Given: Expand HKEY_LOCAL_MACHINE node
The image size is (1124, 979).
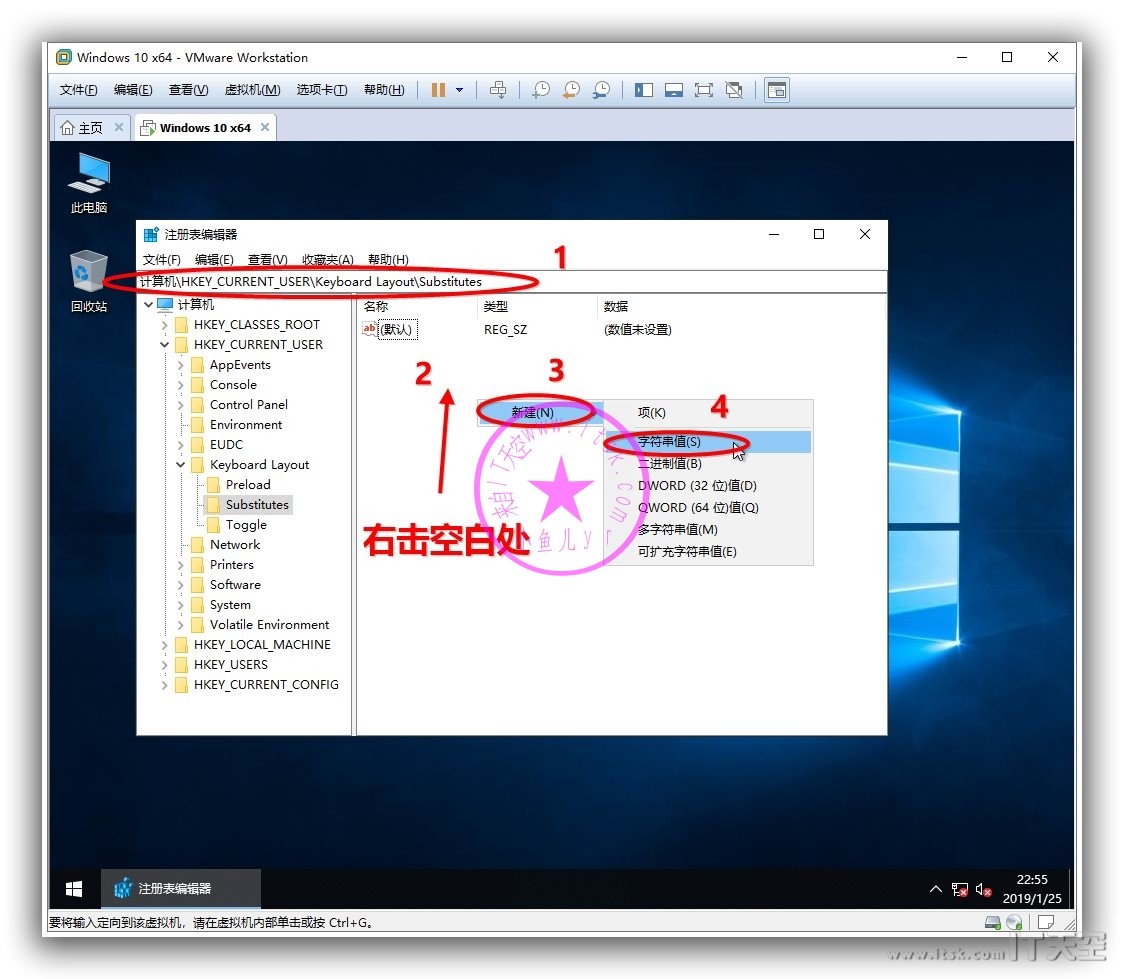Looking at the screenshot, I should tap(164, 645).
